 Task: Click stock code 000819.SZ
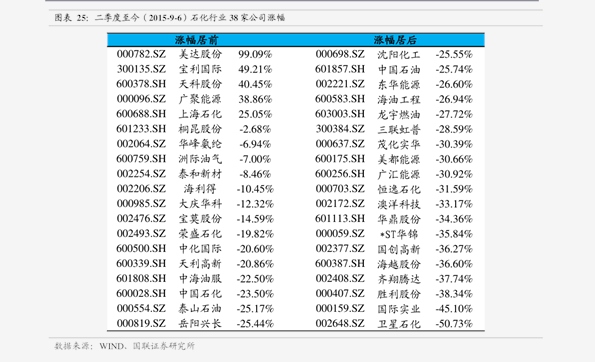(141, 323)
